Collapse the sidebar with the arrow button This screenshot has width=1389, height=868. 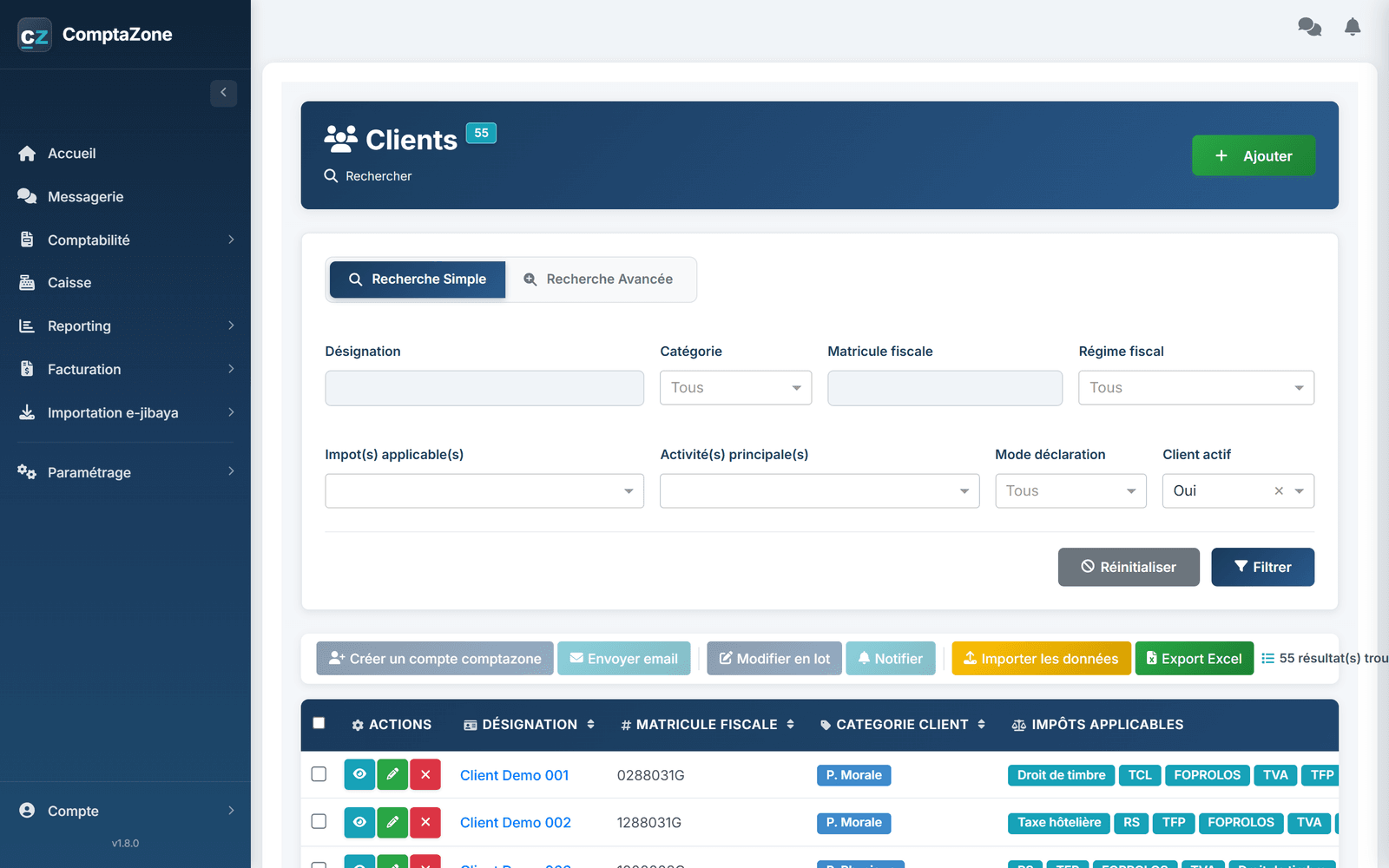coord(223,93)
